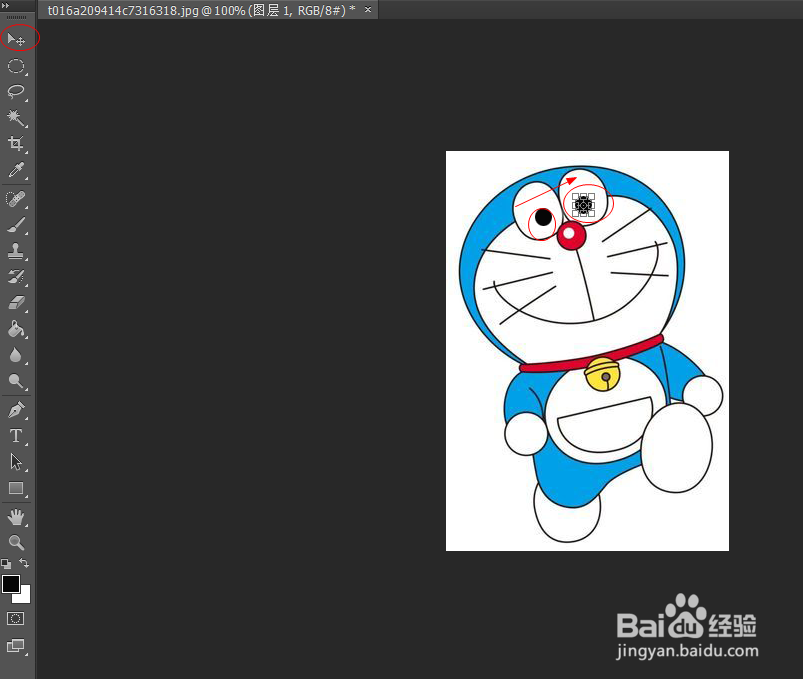Screen dimensions: 803x679
Task: Change the screen mode
Action: point(16,646)
